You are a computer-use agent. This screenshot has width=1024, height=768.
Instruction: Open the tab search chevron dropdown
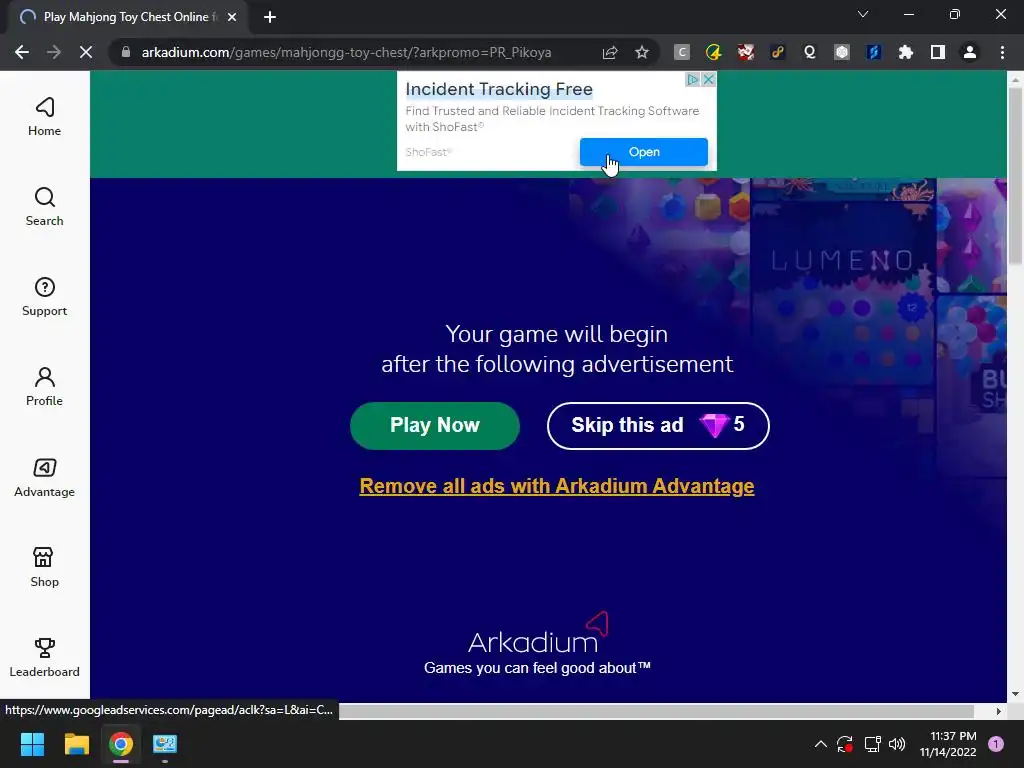click(863, 14)
